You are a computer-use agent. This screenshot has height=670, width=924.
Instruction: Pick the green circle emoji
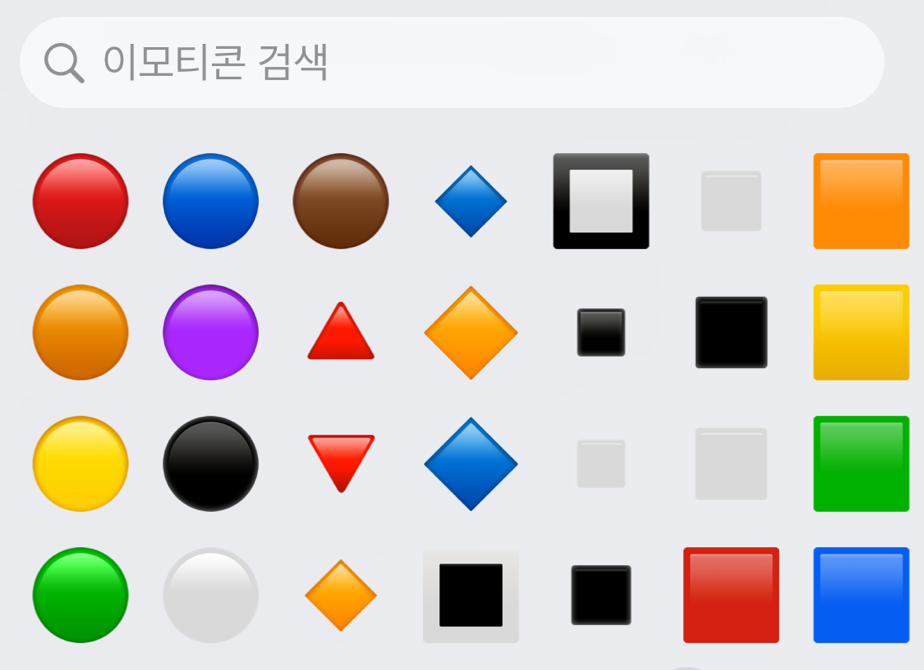[81, 595]
